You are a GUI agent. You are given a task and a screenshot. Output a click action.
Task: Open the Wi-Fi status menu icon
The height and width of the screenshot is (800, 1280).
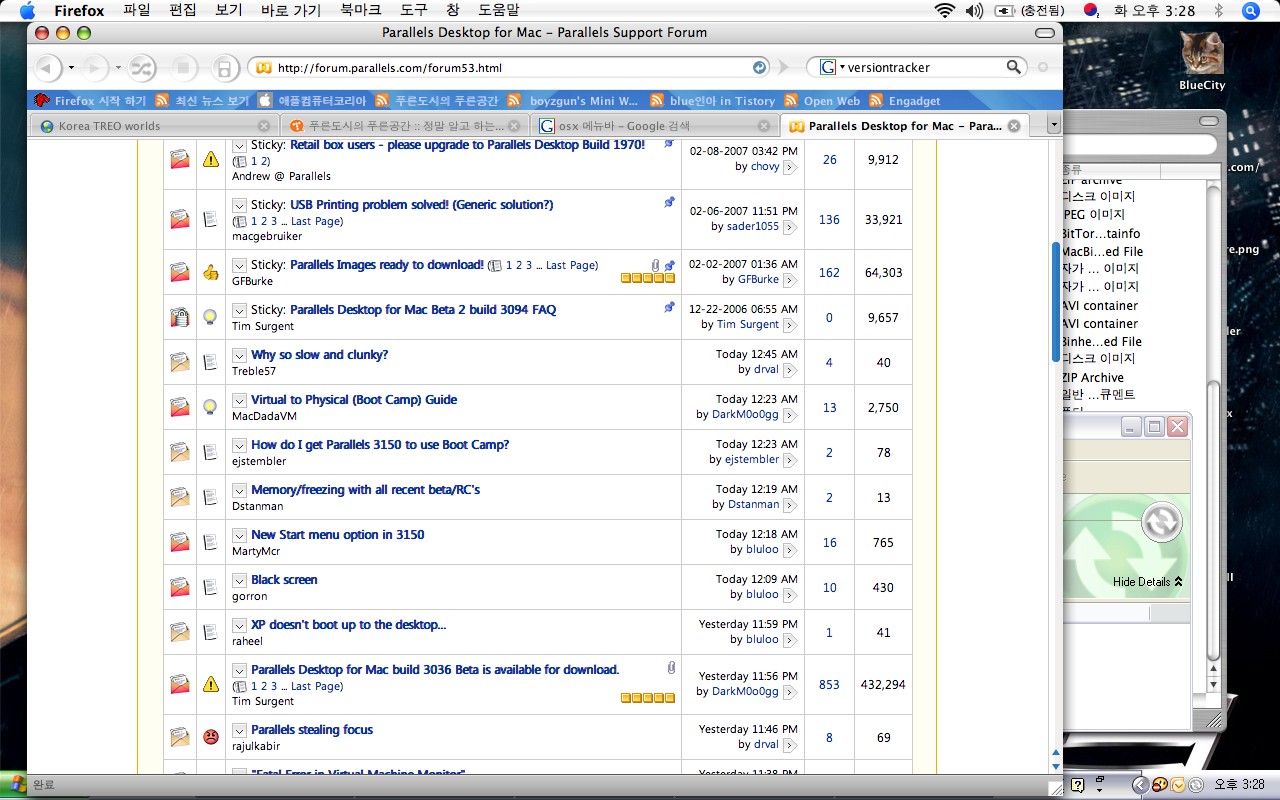click(x=944, y=11)
